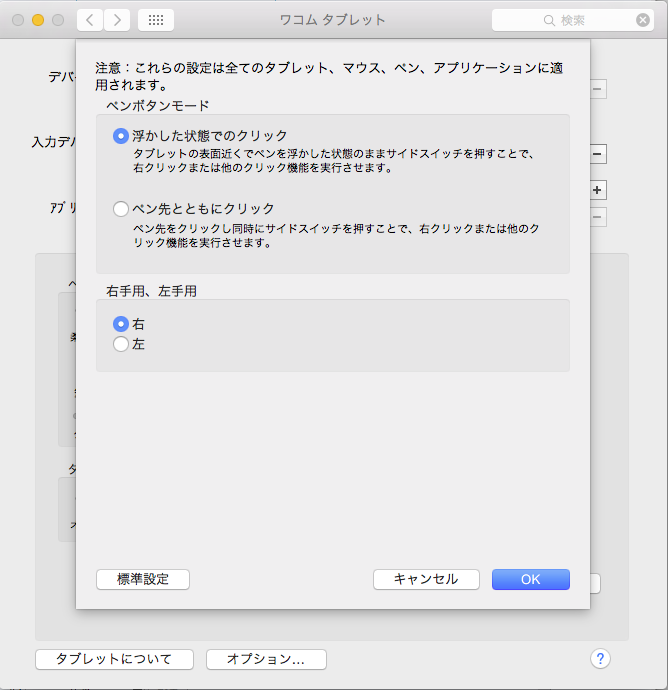Open タブレットについて about dialog
The image size is (668, 690).
(113, 659)
